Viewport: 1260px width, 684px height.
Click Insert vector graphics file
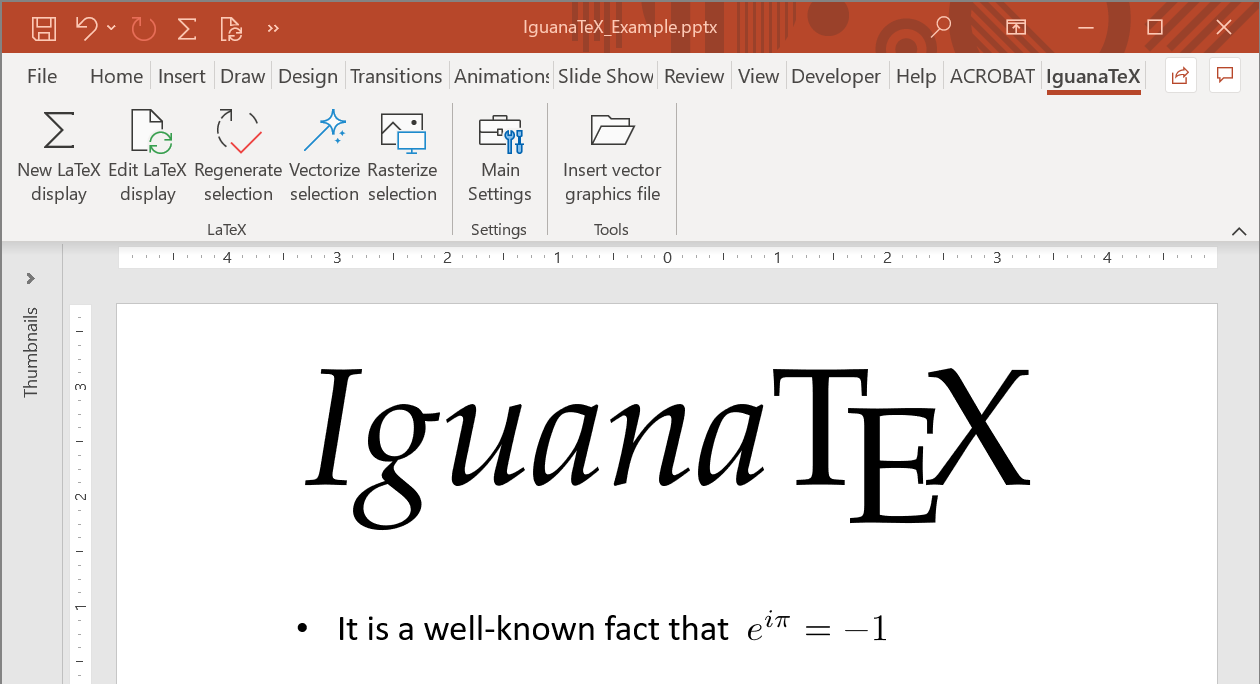[612, 157]
